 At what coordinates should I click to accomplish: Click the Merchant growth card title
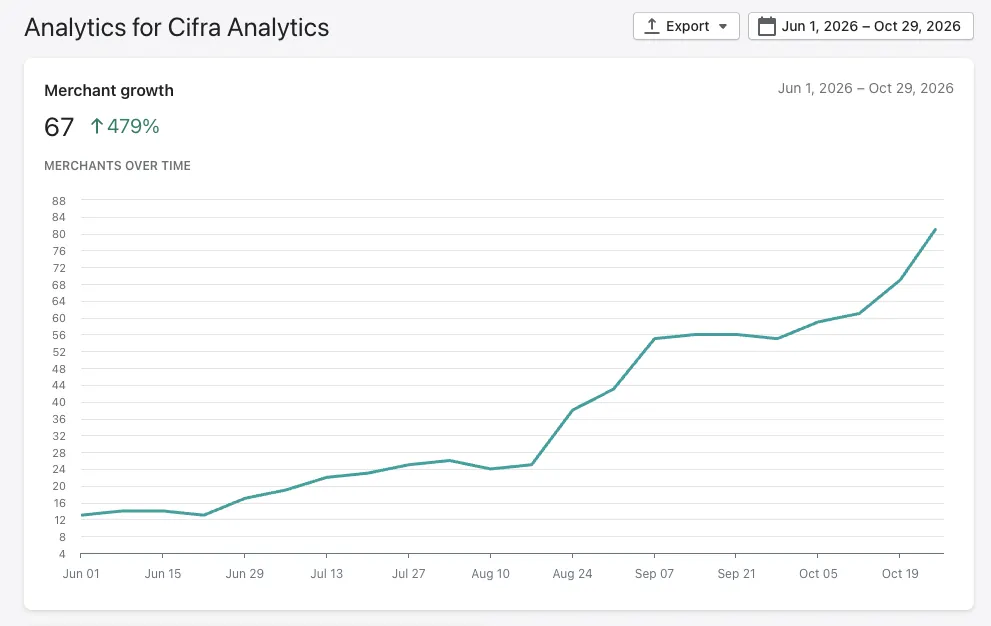(109, 90)
